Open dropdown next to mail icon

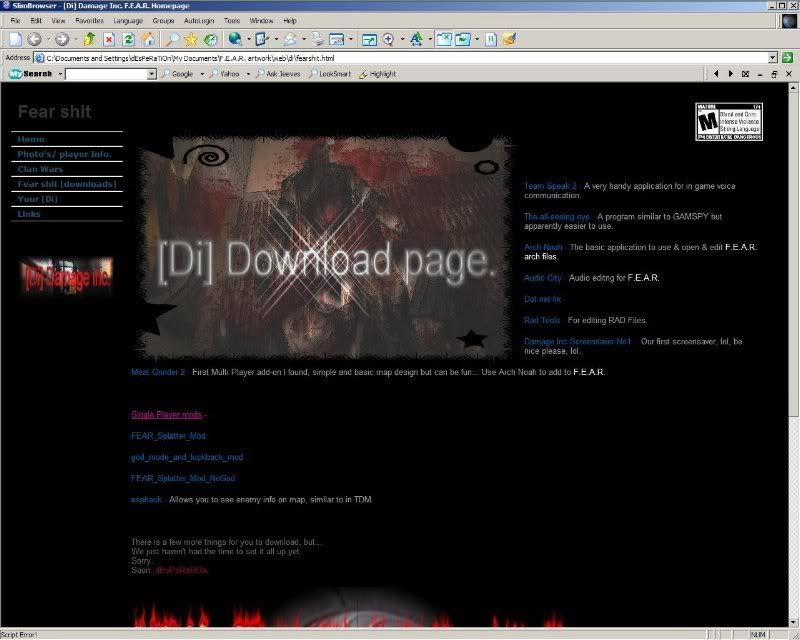tap(304, 39)
